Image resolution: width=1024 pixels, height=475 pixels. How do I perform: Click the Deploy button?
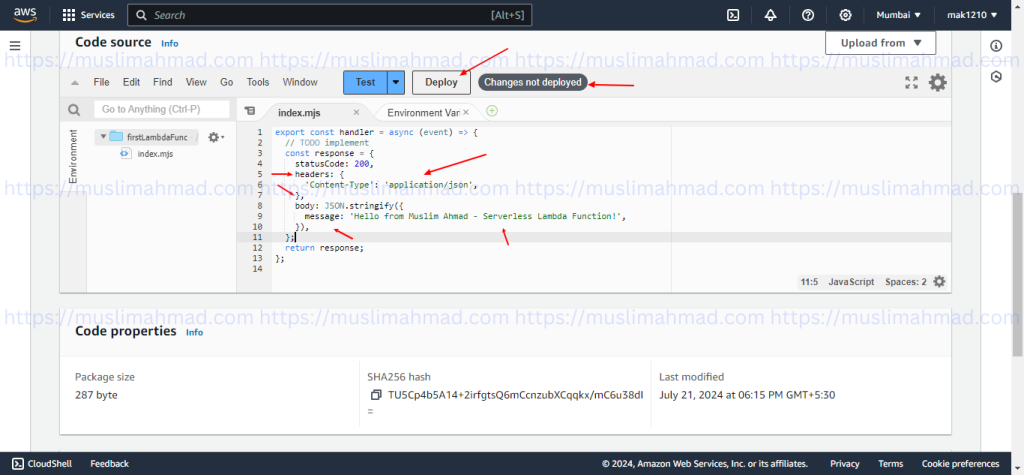point(441,83)
